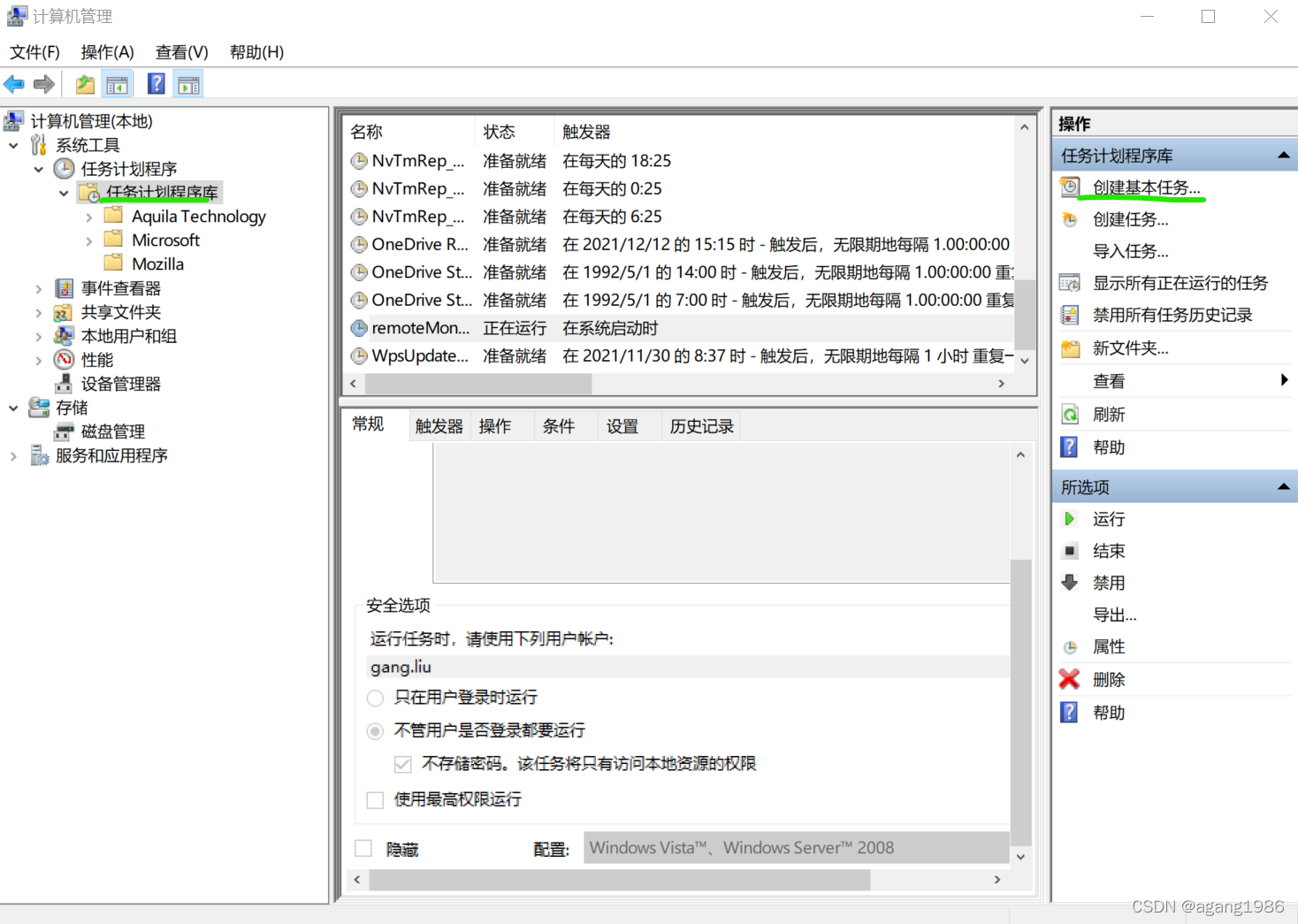Click the 本地用户和组 tree icon
Image resolution: width=1298 pixels, height=924 pixels.
[64, 336]
